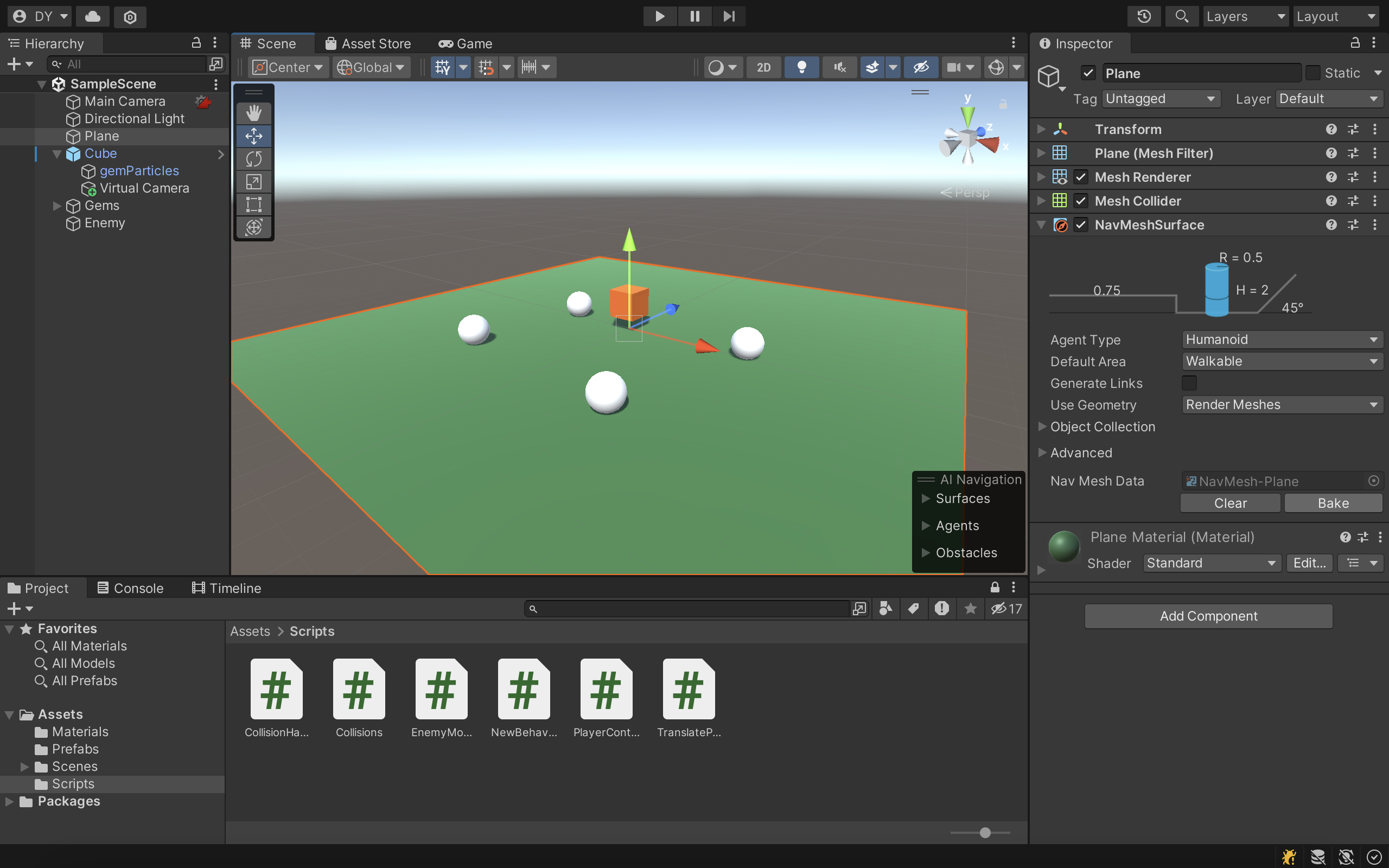The height and width of the screenshot is (868, 1389).
Task: Expand Object Collection section
Action: pos(1042,426)
